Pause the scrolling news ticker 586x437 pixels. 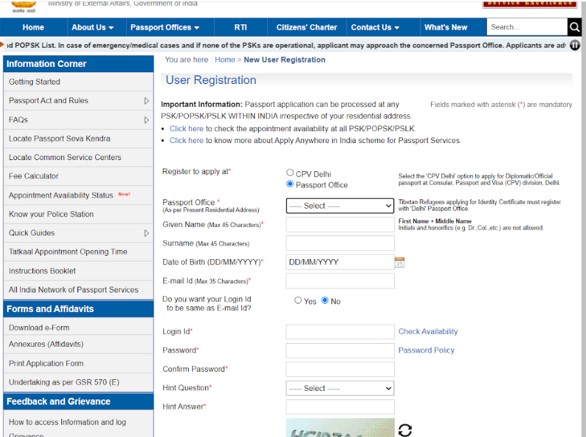coord(575,46)
